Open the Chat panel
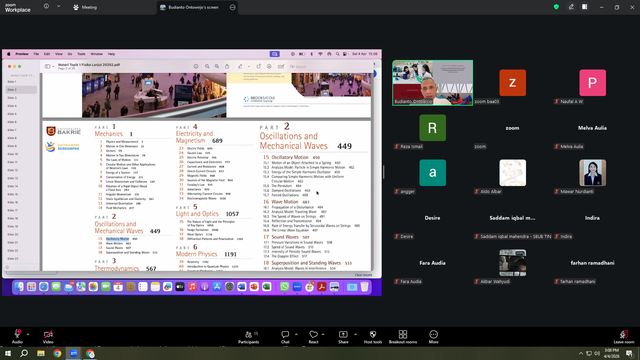The height and width of the screenshot is (360, 640). click(x=285, y=337)
